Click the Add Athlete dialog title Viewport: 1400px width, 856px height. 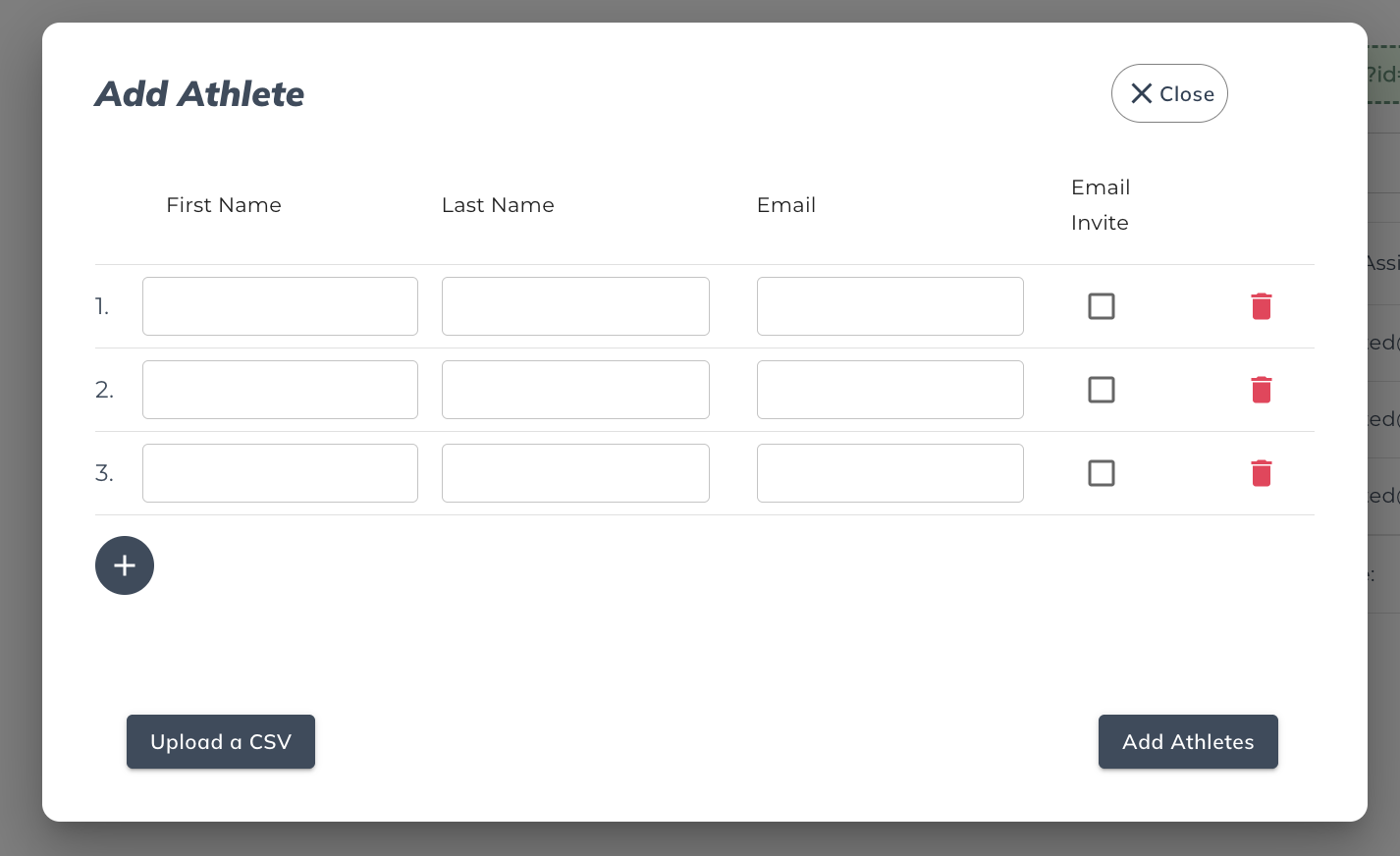tap(199, 94)
